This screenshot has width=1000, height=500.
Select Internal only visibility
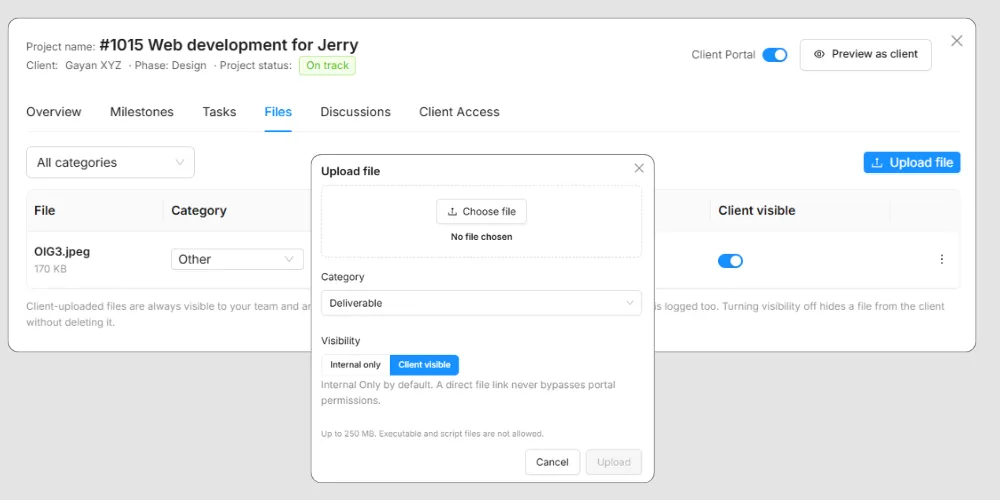[355, 365]
